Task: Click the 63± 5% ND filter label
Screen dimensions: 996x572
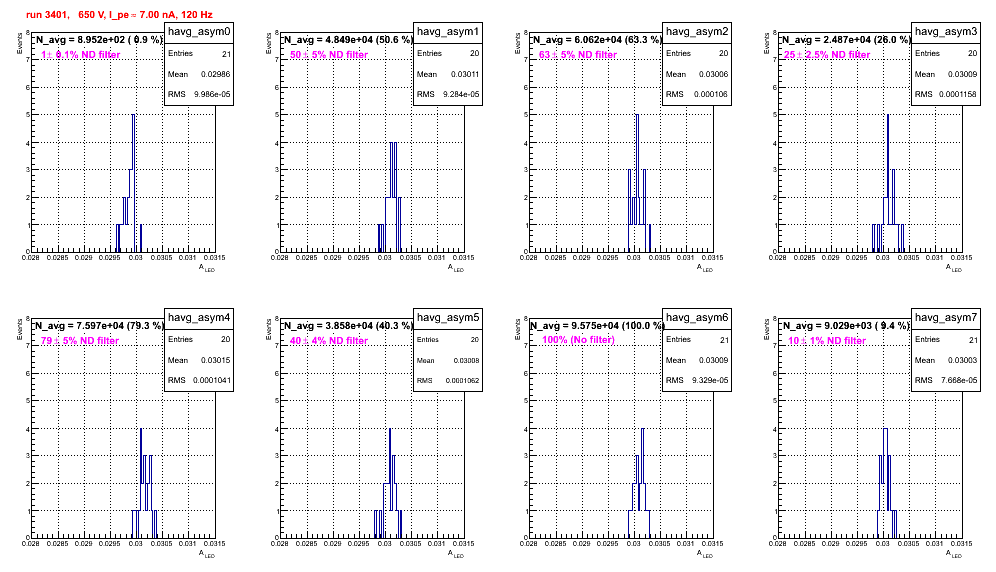Action: (x=578, y=55)
